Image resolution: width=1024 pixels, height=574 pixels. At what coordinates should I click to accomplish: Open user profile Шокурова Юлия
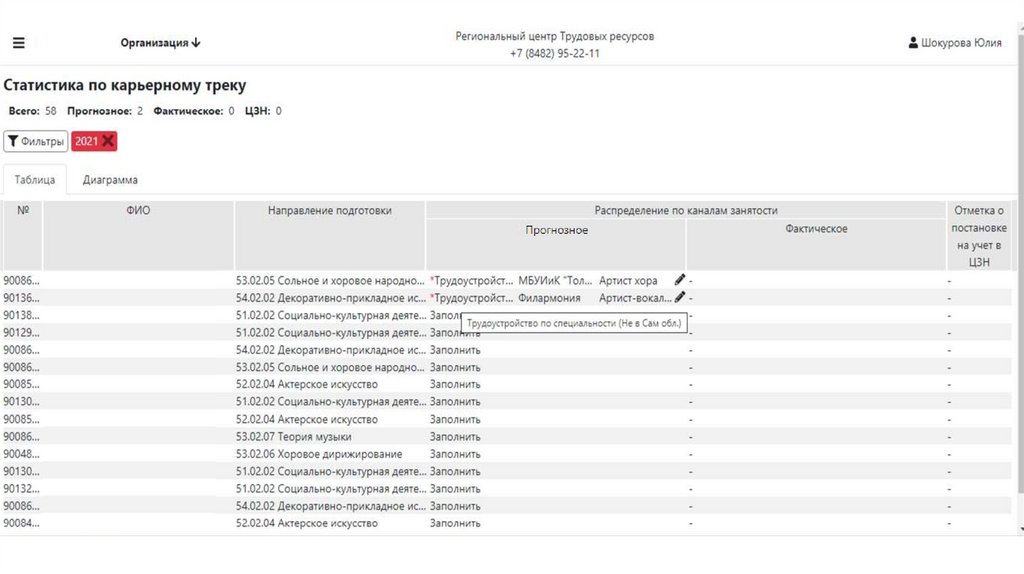pos(955,43)
